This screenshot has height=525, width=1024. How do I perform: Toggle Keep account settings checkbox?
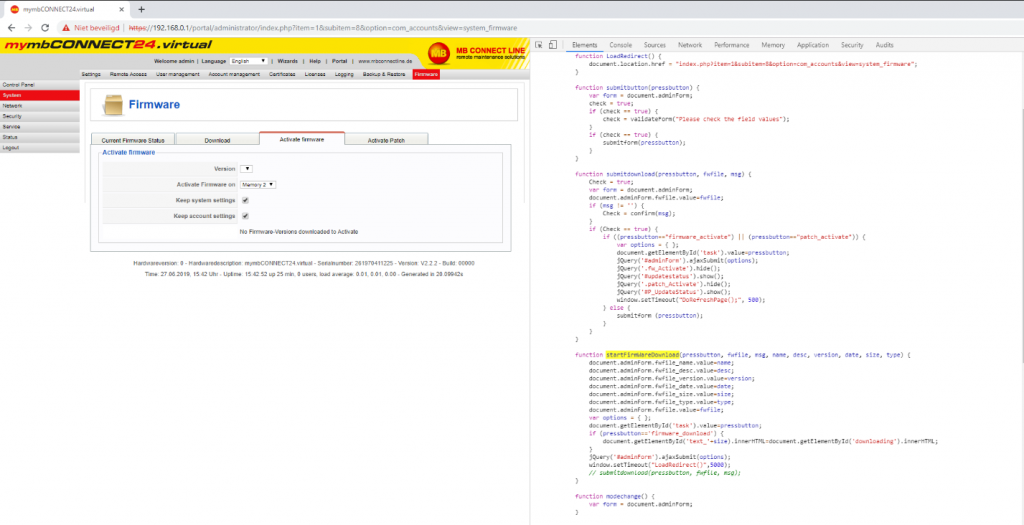pyautogui.click(x=245, y=215)
